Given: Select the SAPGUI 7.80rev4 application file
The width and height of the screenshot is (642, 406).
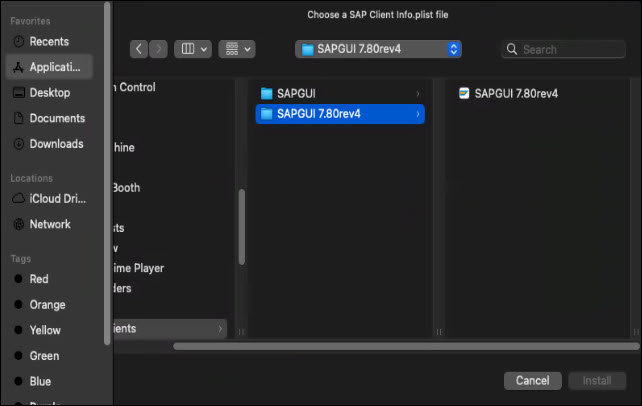Looking at the screenshot, I should (x=508, y=93).
